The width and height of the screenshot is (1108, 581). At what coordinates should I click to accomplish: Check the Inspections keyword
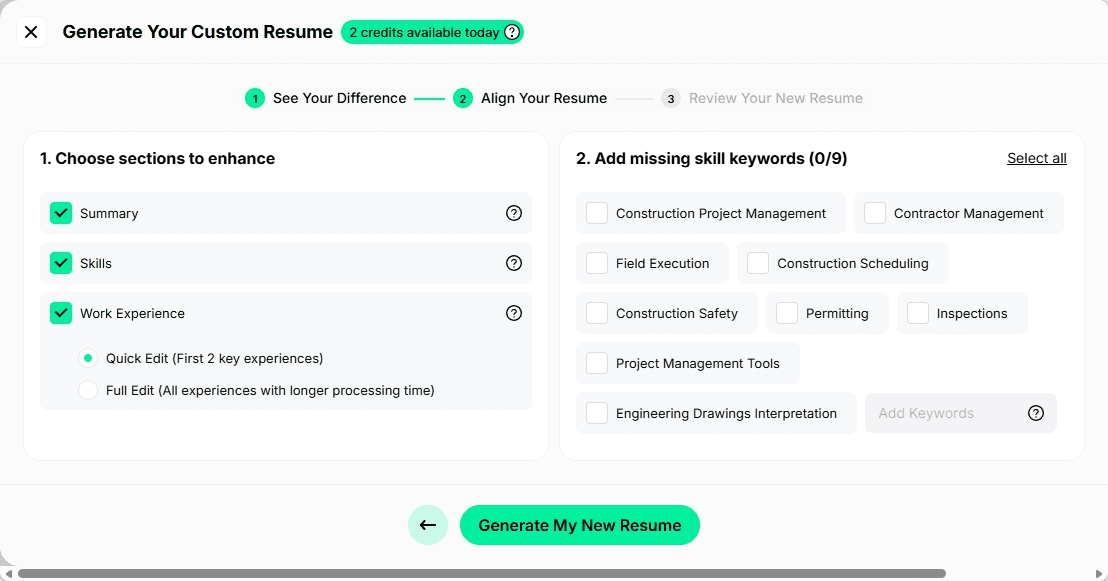(917, 313)
